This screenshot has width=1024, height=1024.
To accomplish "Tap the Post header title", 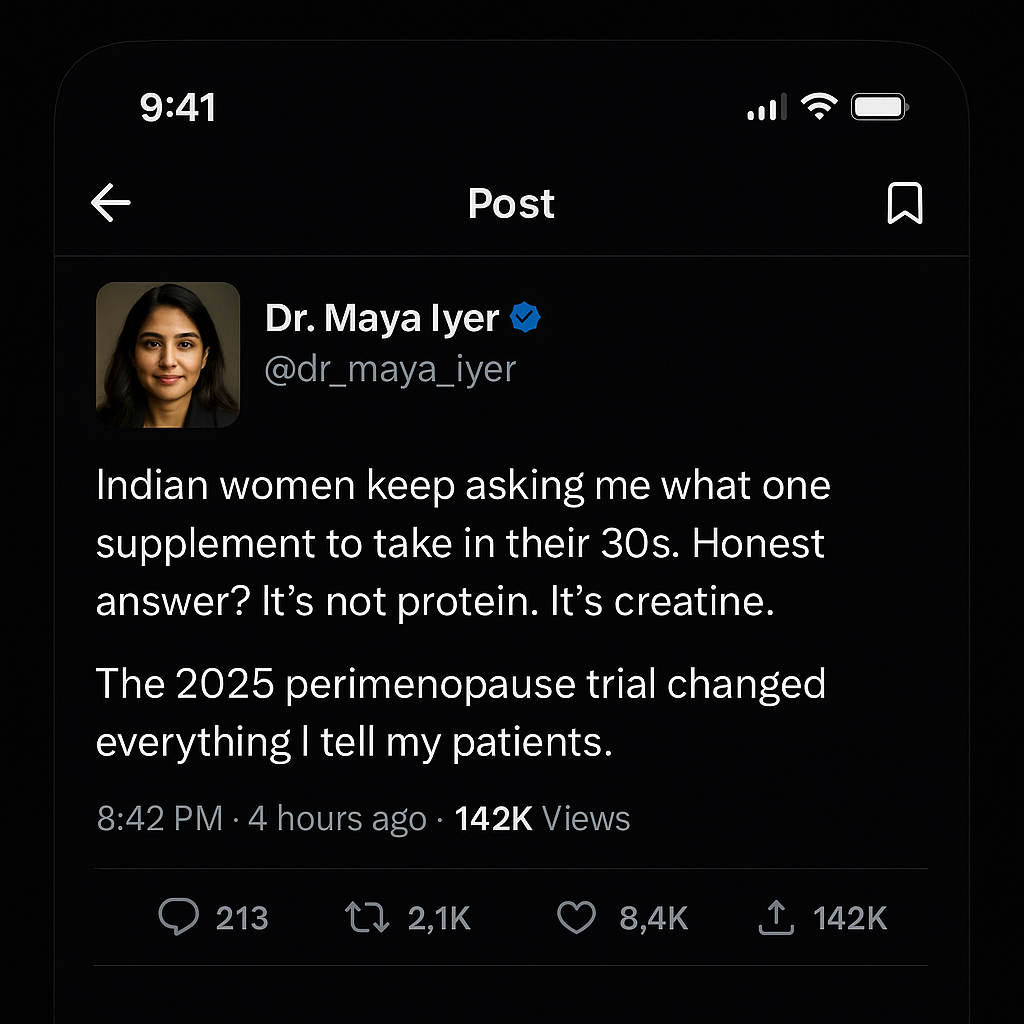I will (x=511, y=203).
